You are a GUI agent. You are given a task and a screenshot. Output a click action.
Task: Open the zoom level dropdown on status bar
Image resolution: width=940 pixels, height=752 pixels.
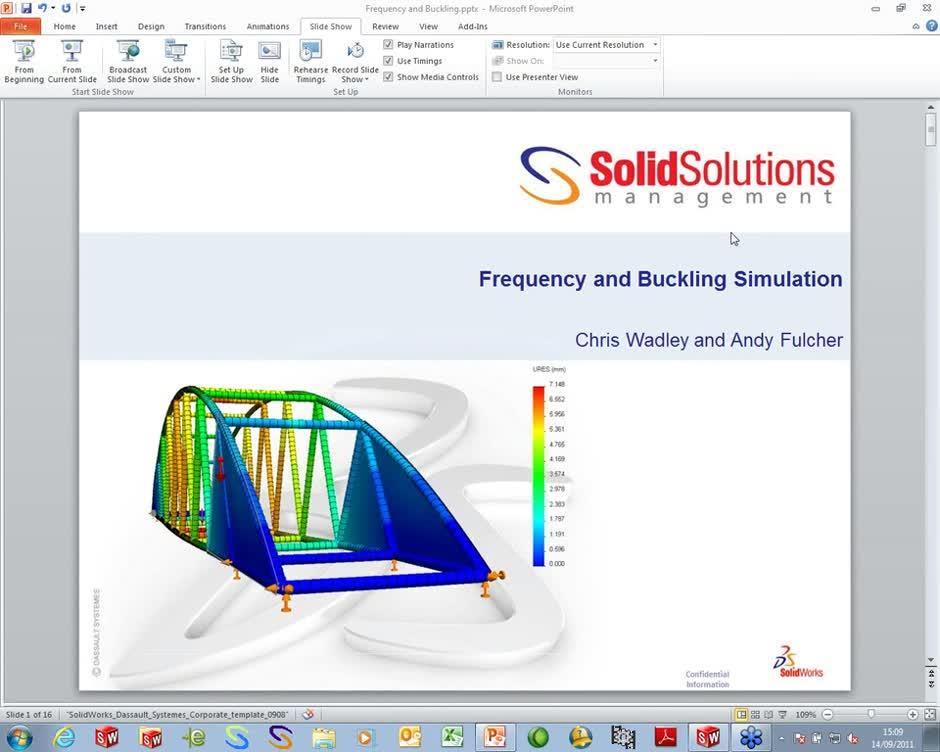pos(806,715)
